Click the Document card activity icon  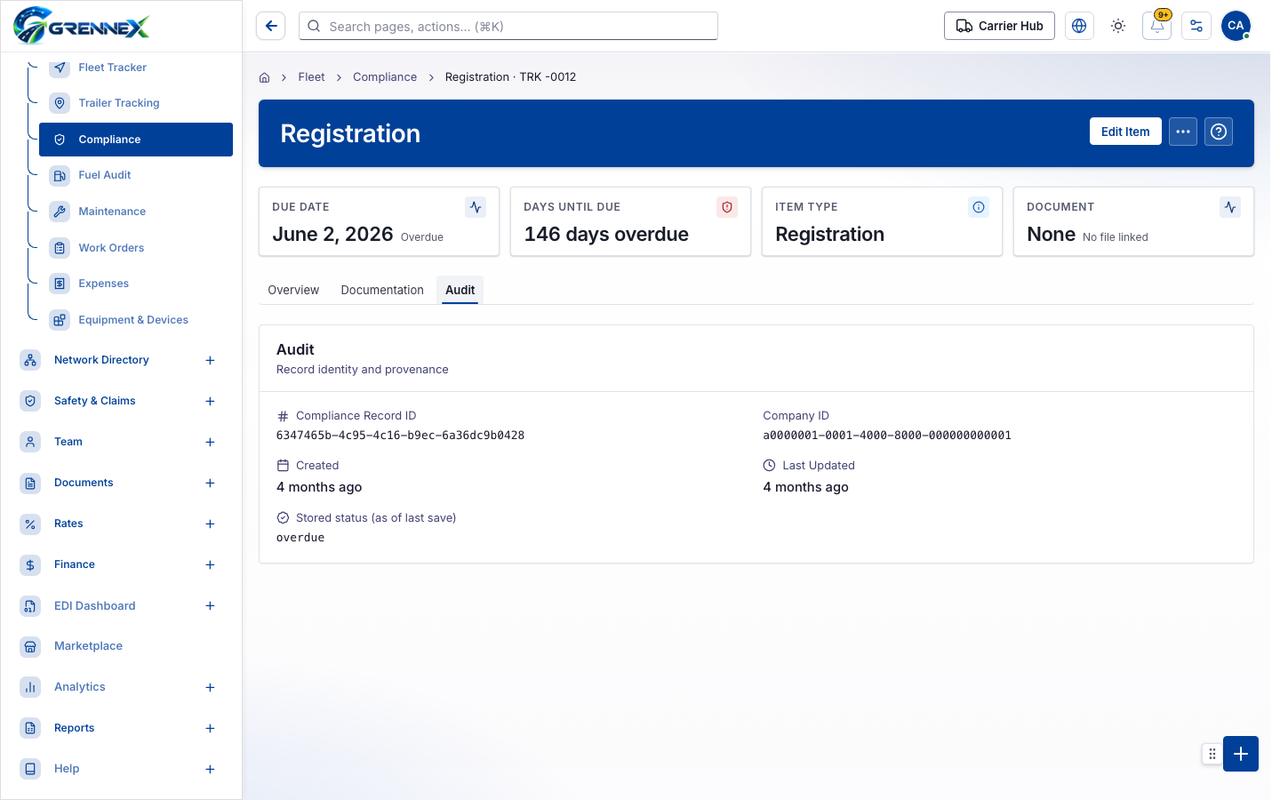[1230, 207]
